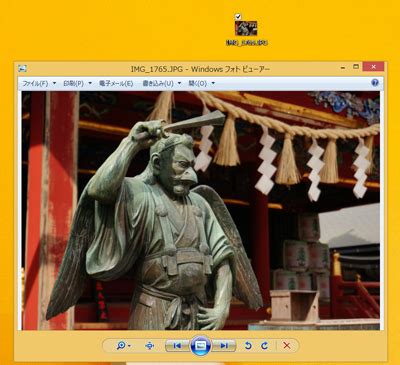Screen dimensions: 400x365
Task: Click the actual size fit button
Action: click(150, 346)
